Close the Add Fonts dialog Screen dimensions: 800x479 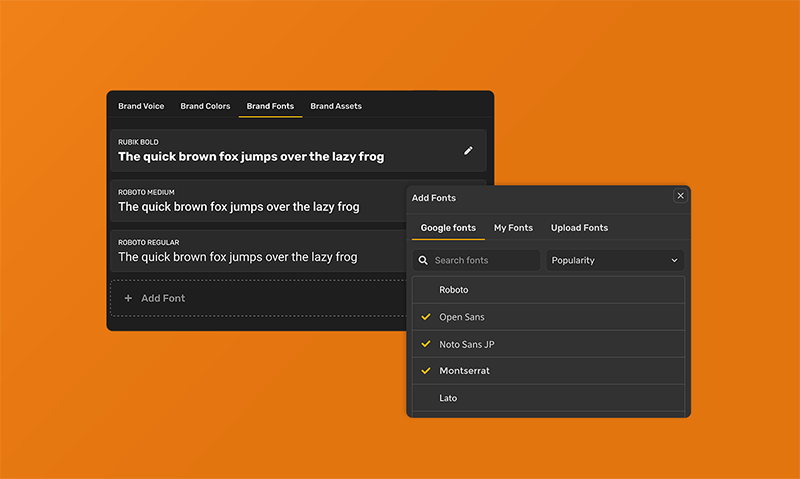click(680, 196)
